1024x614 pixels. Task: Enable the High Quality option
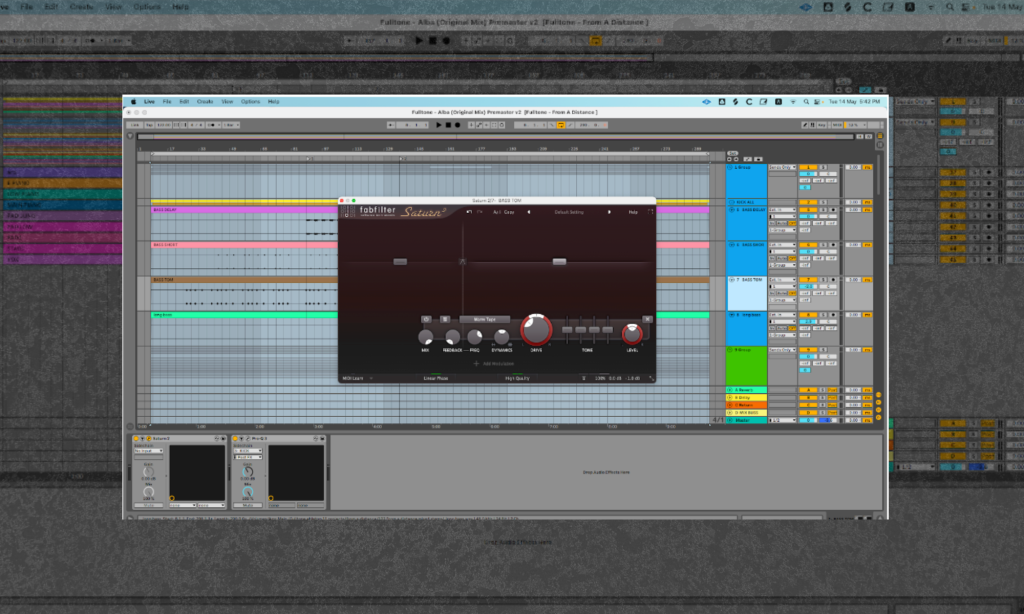coord(516,378)
